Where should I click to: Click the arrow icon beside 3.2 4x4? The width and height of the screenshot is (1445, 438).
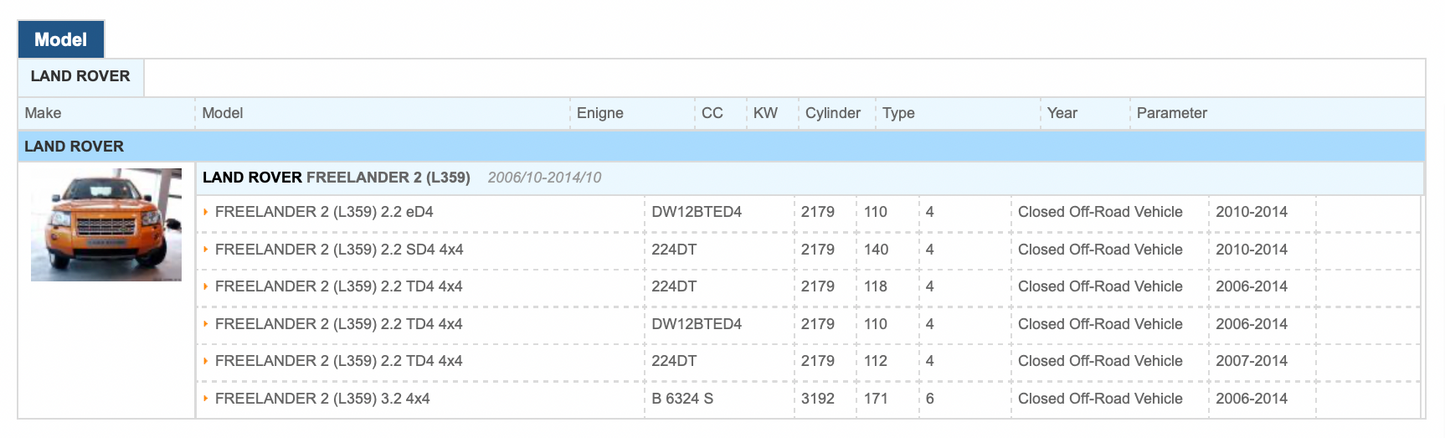(x=206, y=398)
